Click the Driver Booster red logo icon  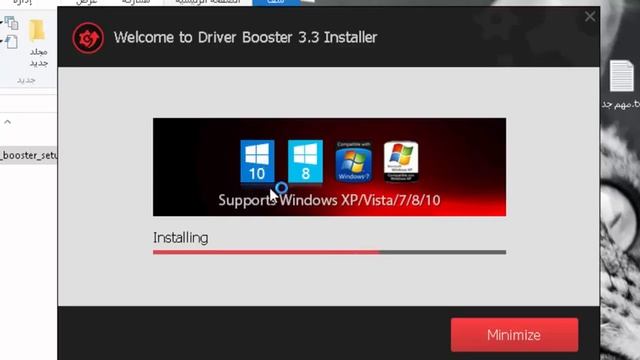click(88, 38)
